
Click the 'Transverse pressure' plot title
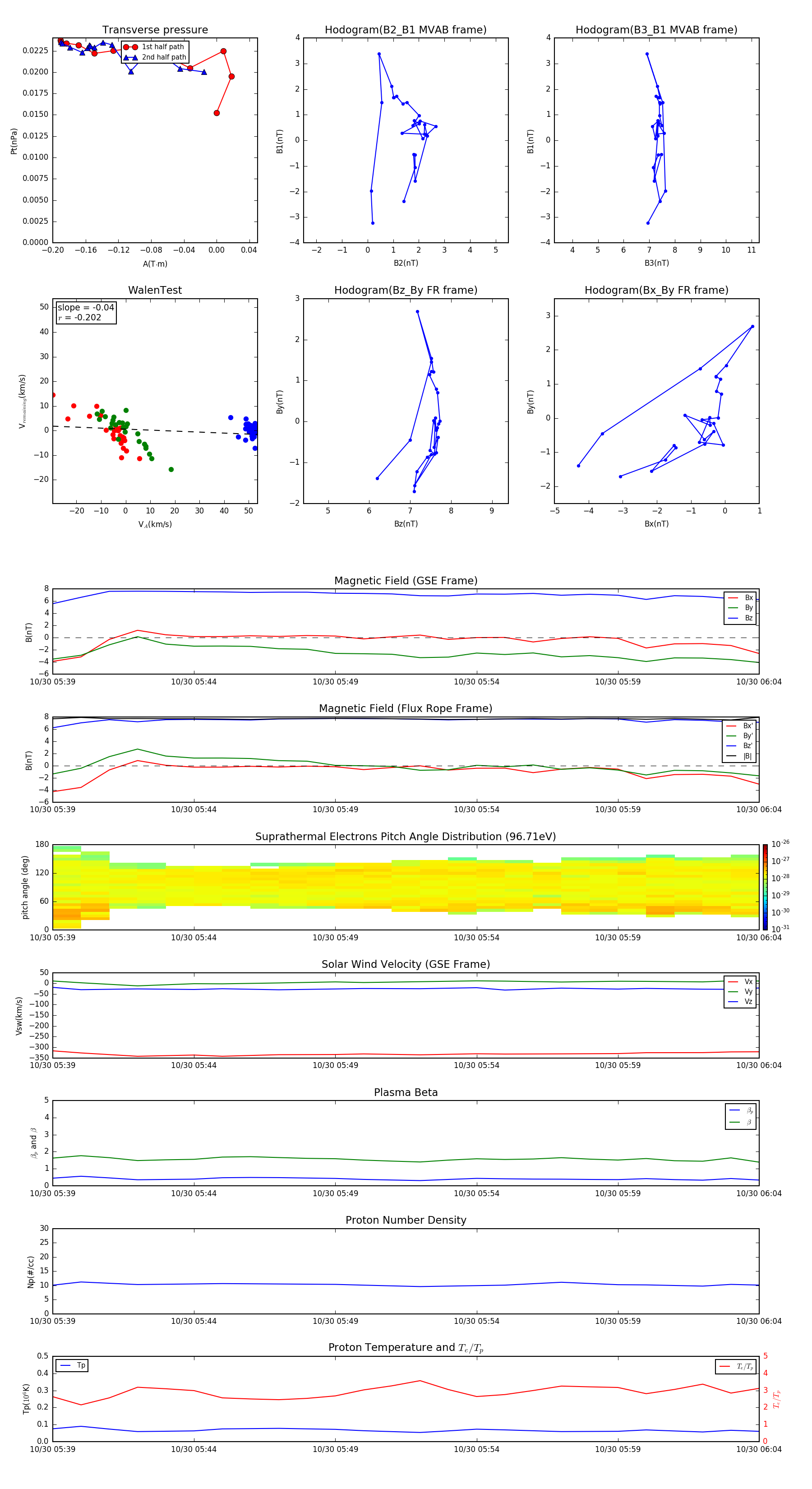[155, 30]
